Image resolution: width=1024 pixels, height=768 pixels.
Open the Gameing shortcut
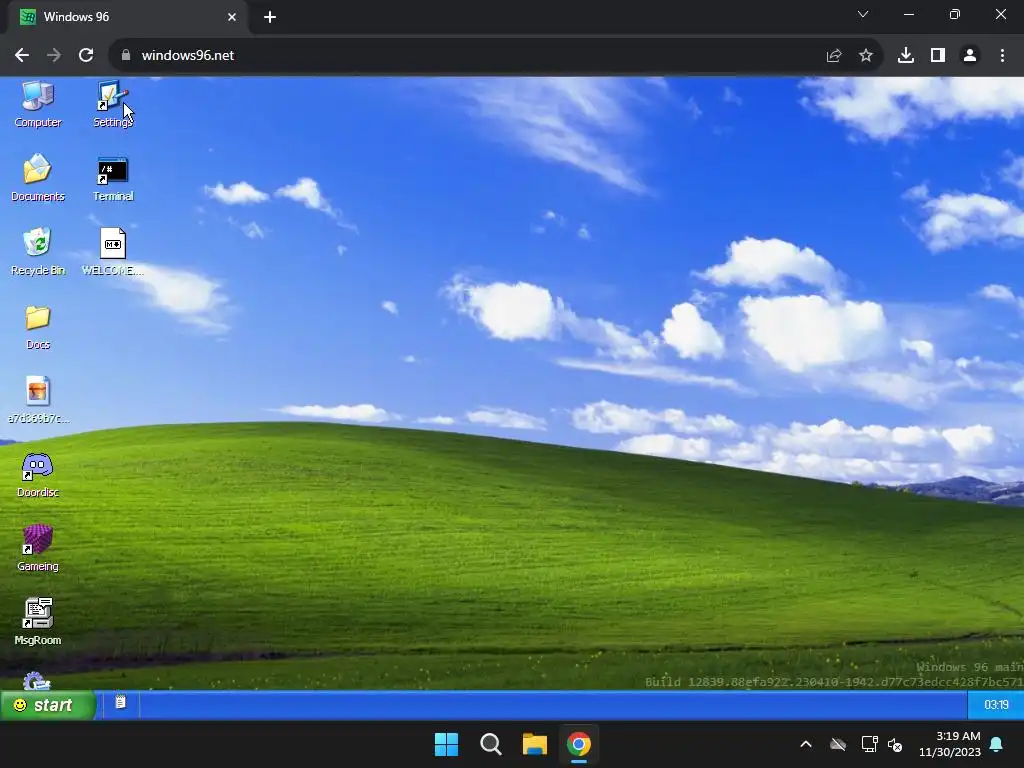38,548
